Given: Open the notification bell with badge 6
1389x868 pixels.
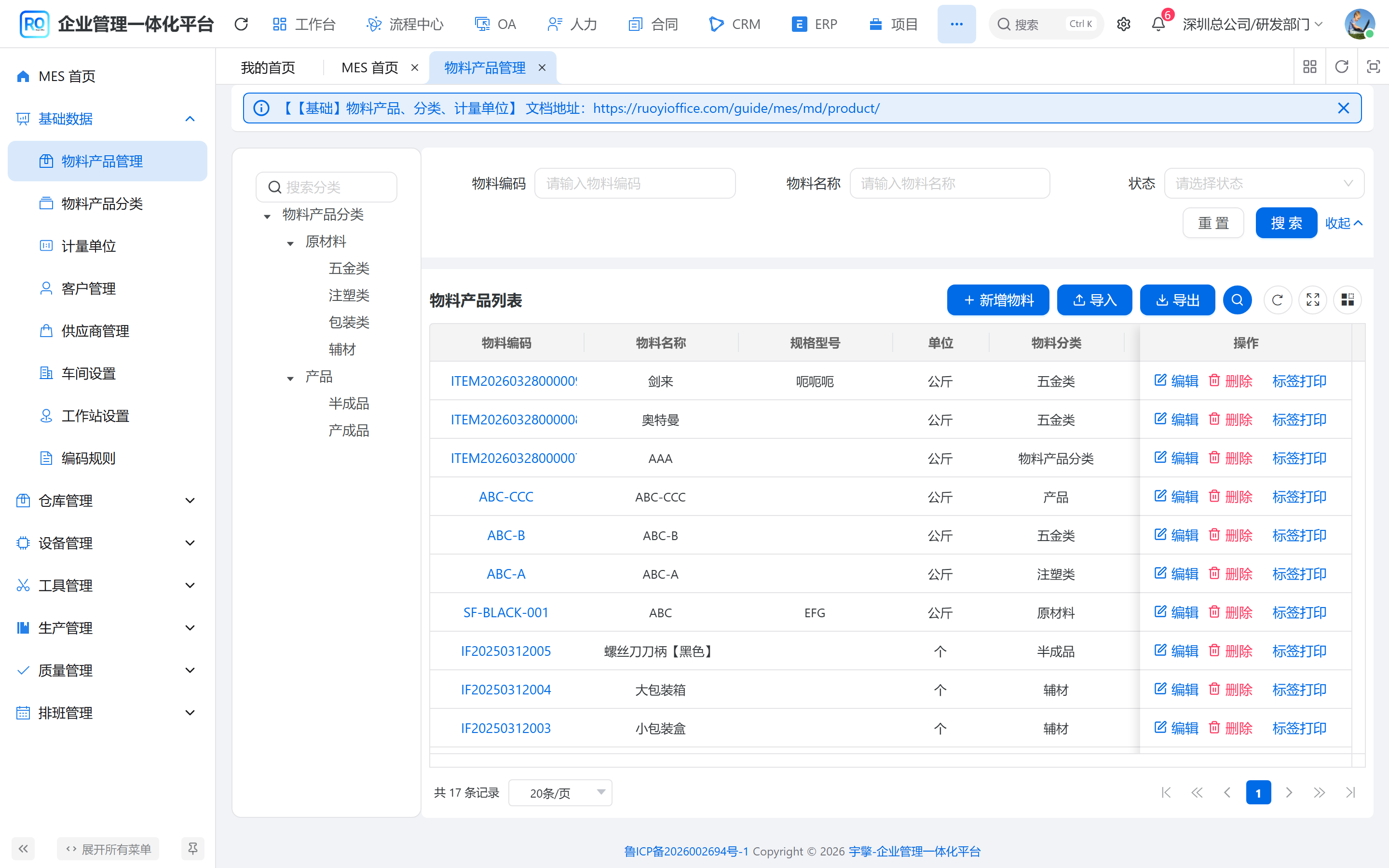Looking at the screenshot, I should [x=1158, y=24].
